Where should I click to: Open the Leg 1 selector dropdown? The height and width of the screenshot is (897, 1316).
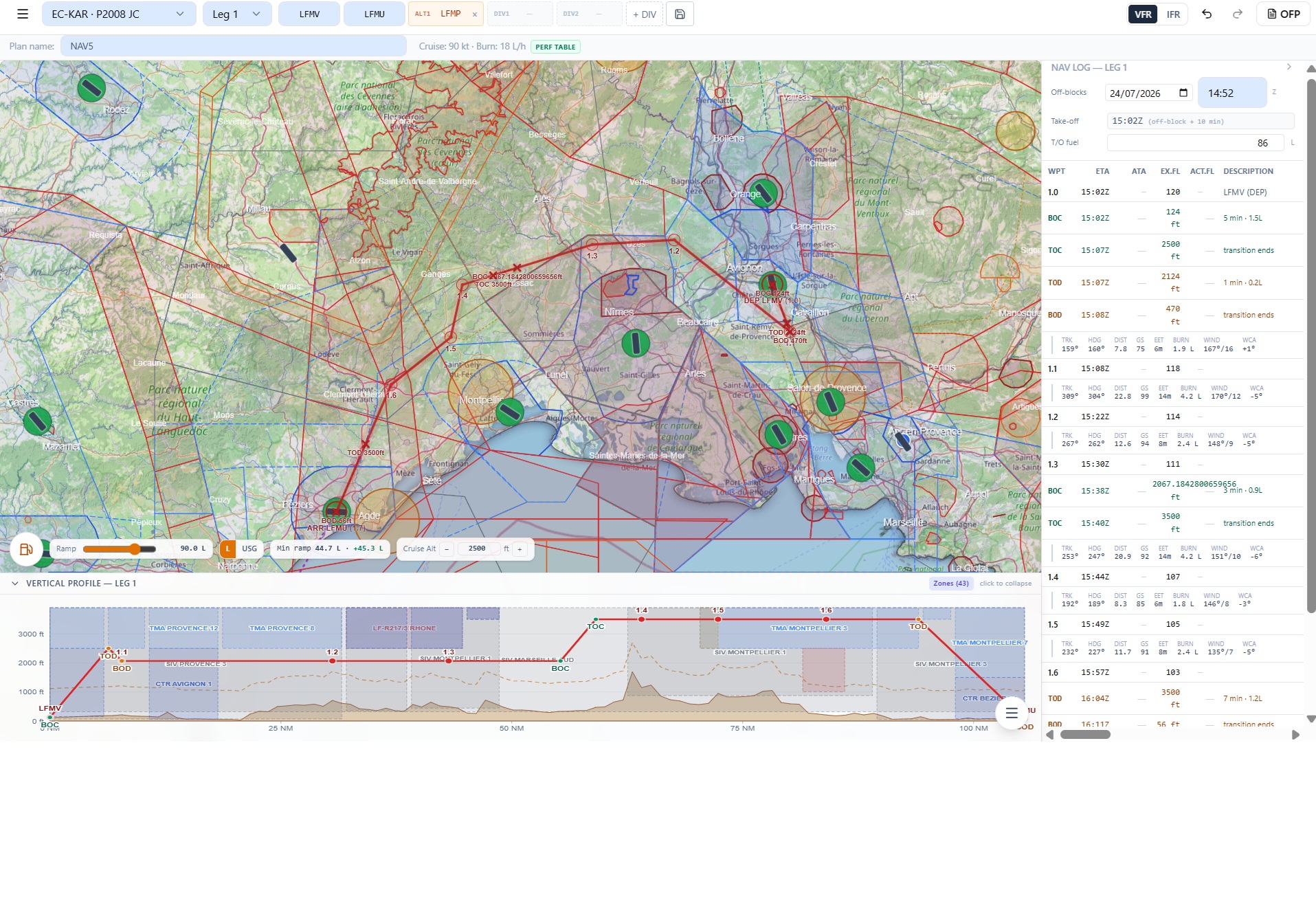click(237, 14)
